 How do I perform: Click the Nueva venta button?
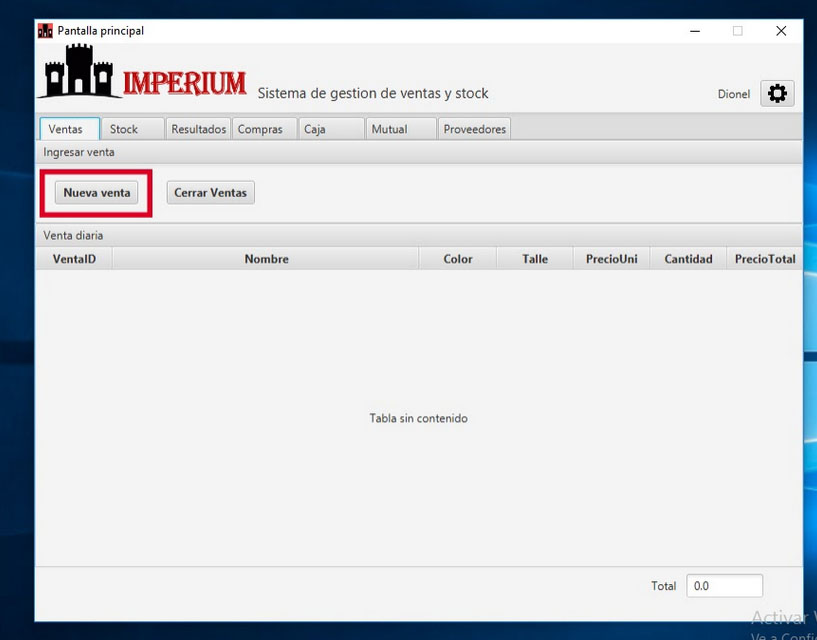96,192
